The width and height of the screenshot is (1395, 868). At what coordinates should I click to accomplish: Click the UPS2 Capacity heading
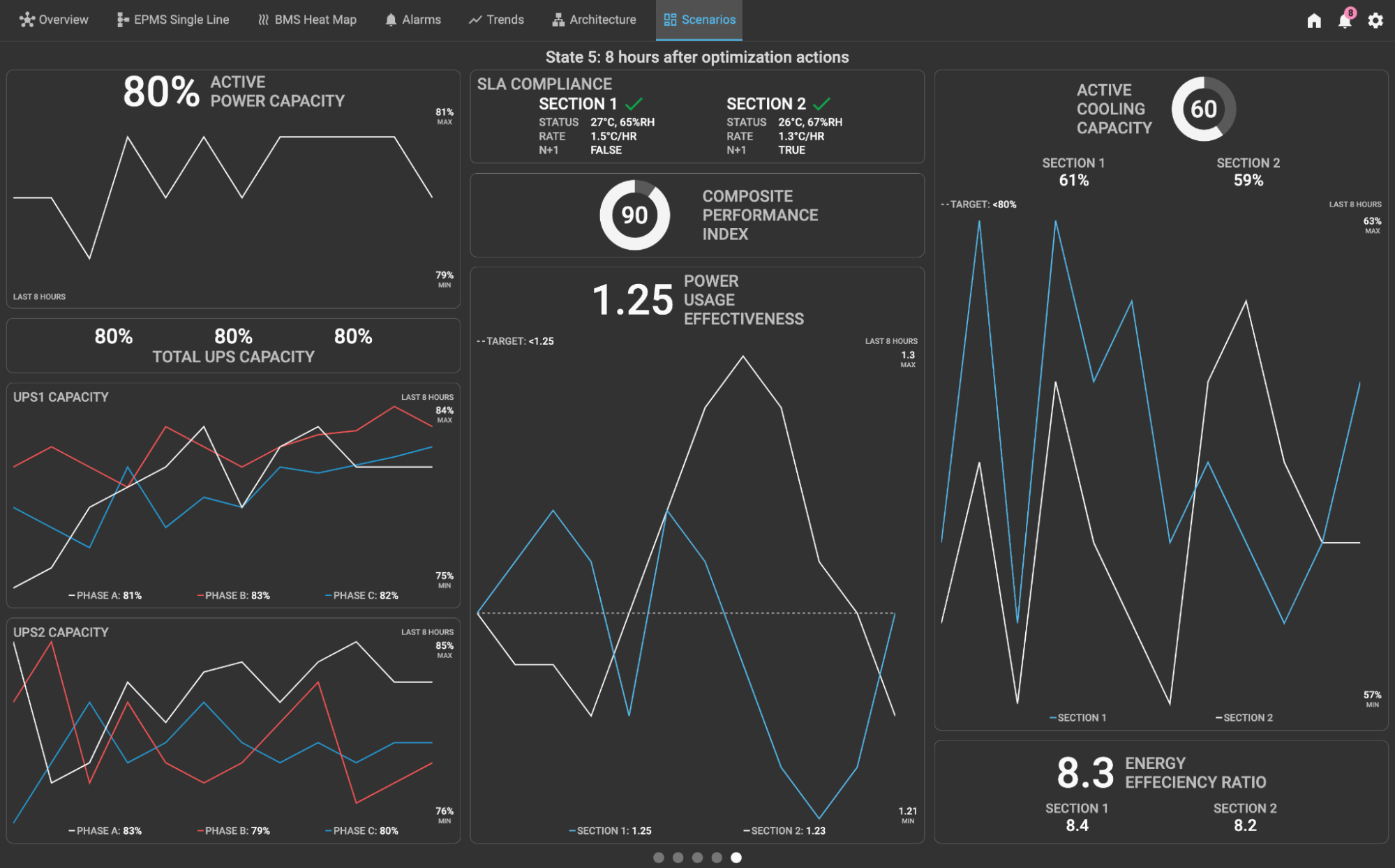61,632
